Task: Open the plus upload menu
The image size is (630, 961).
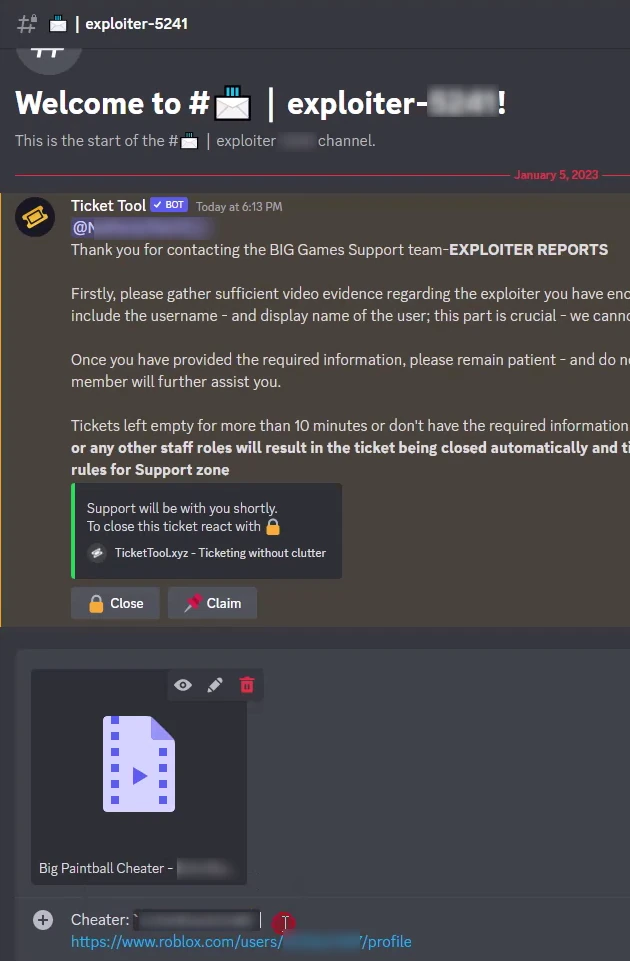Action: [43, 920]
